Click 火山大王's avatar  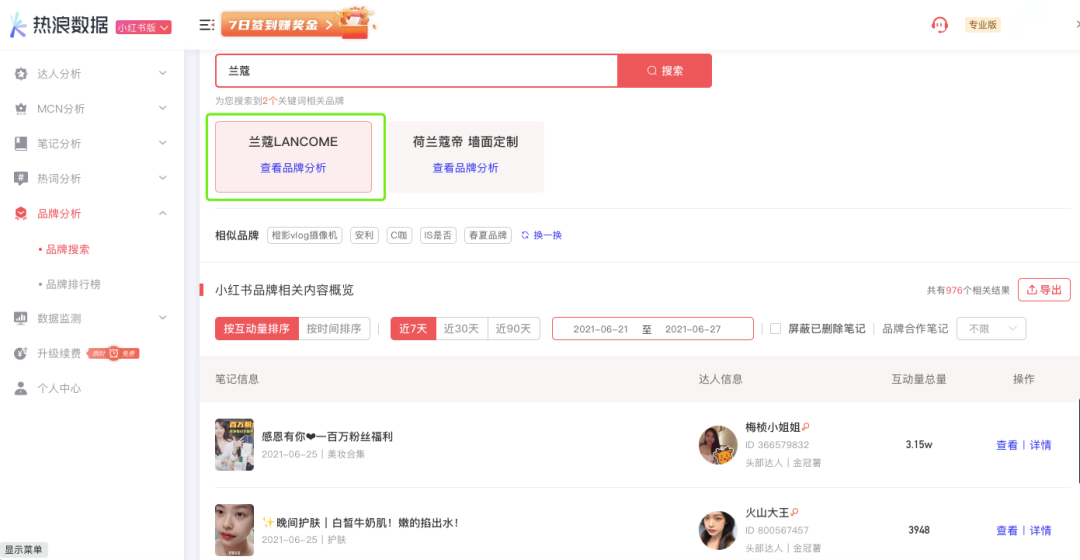(x=717, y=530)
